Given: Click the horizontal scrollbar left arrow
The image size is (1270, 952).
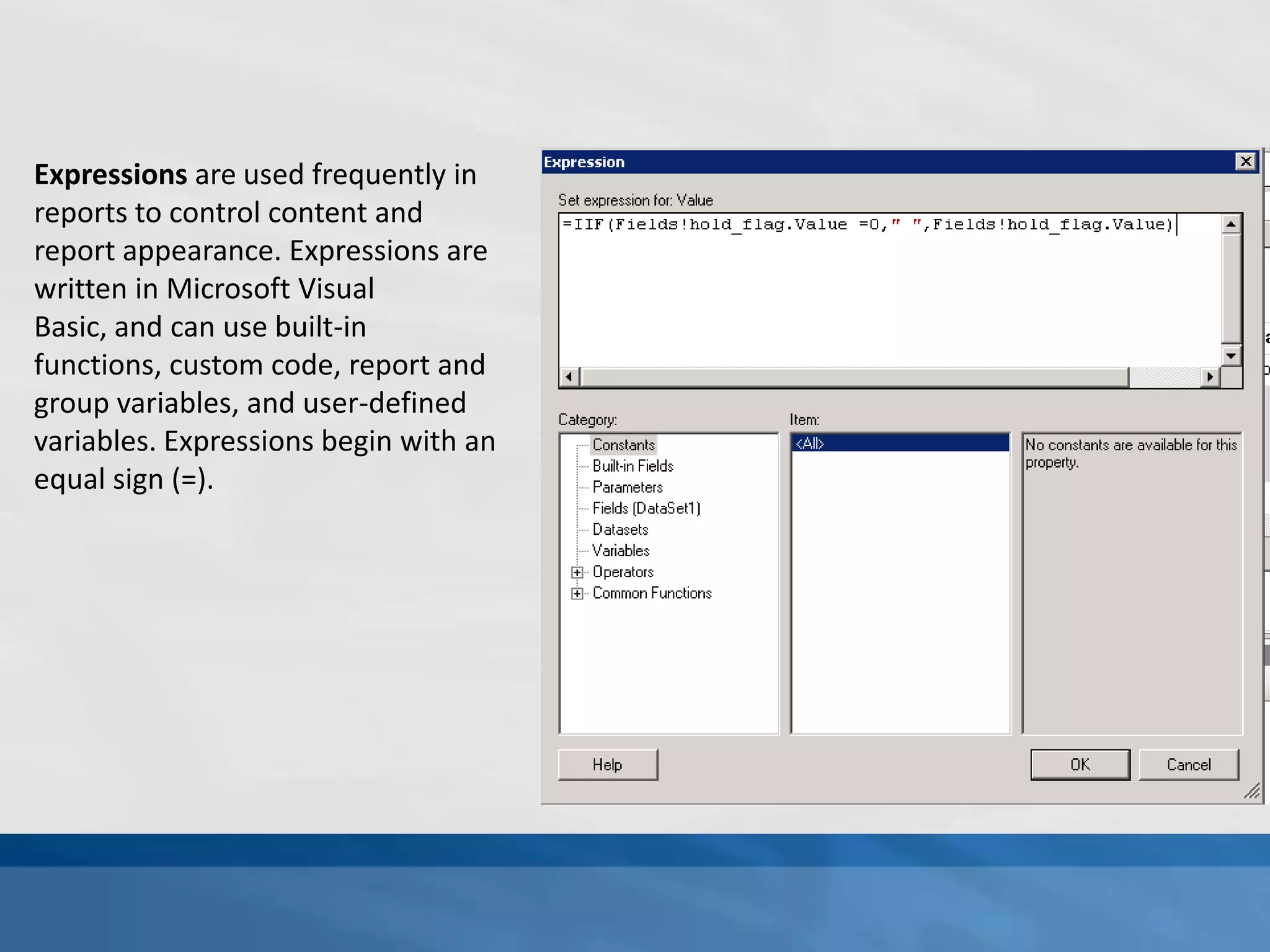Looking at the screenshot, I should (x=569, y=377).
